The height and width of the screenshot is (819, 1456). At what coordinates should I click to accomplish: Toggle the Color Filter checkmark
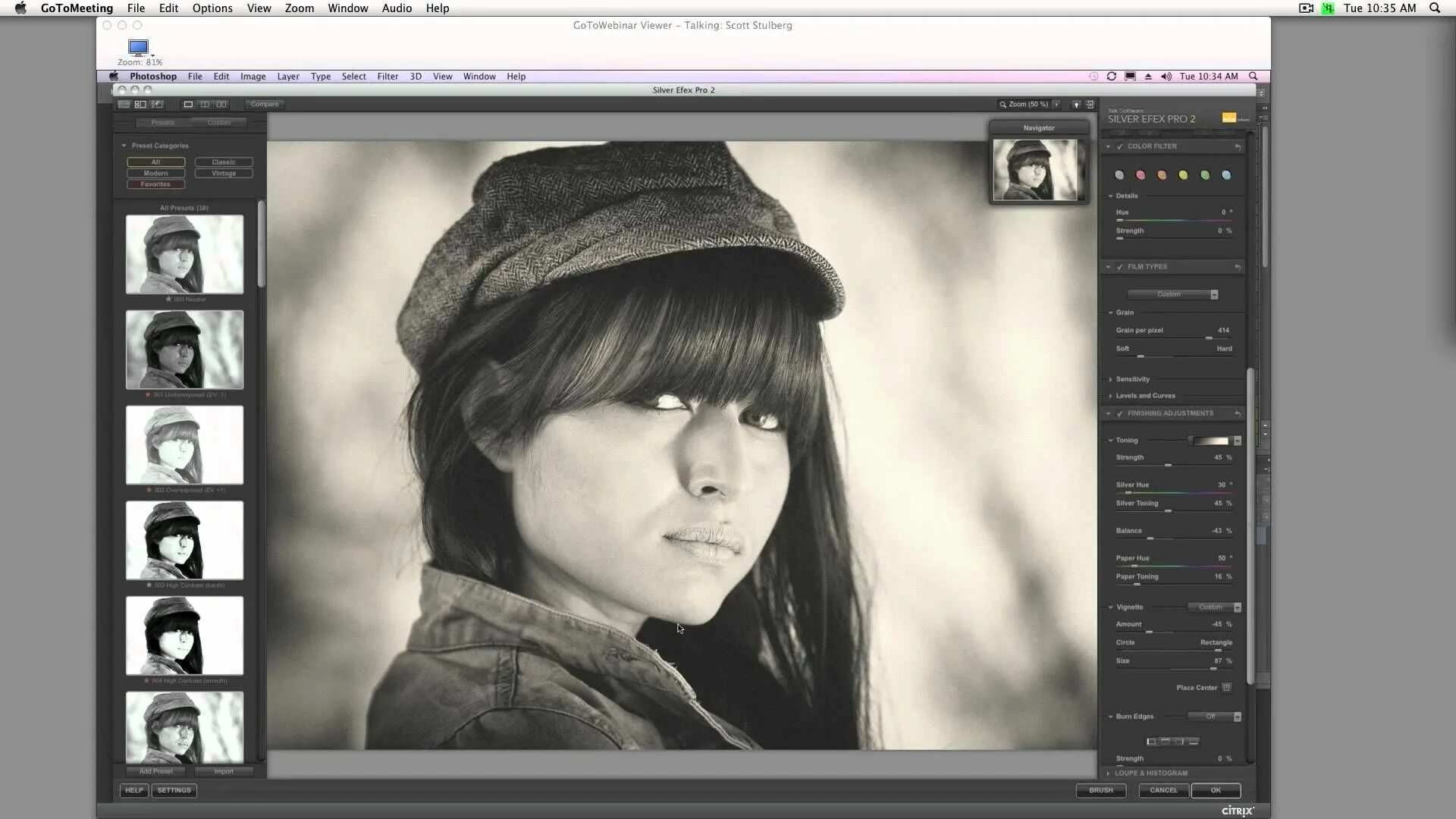coord(1120,146)
